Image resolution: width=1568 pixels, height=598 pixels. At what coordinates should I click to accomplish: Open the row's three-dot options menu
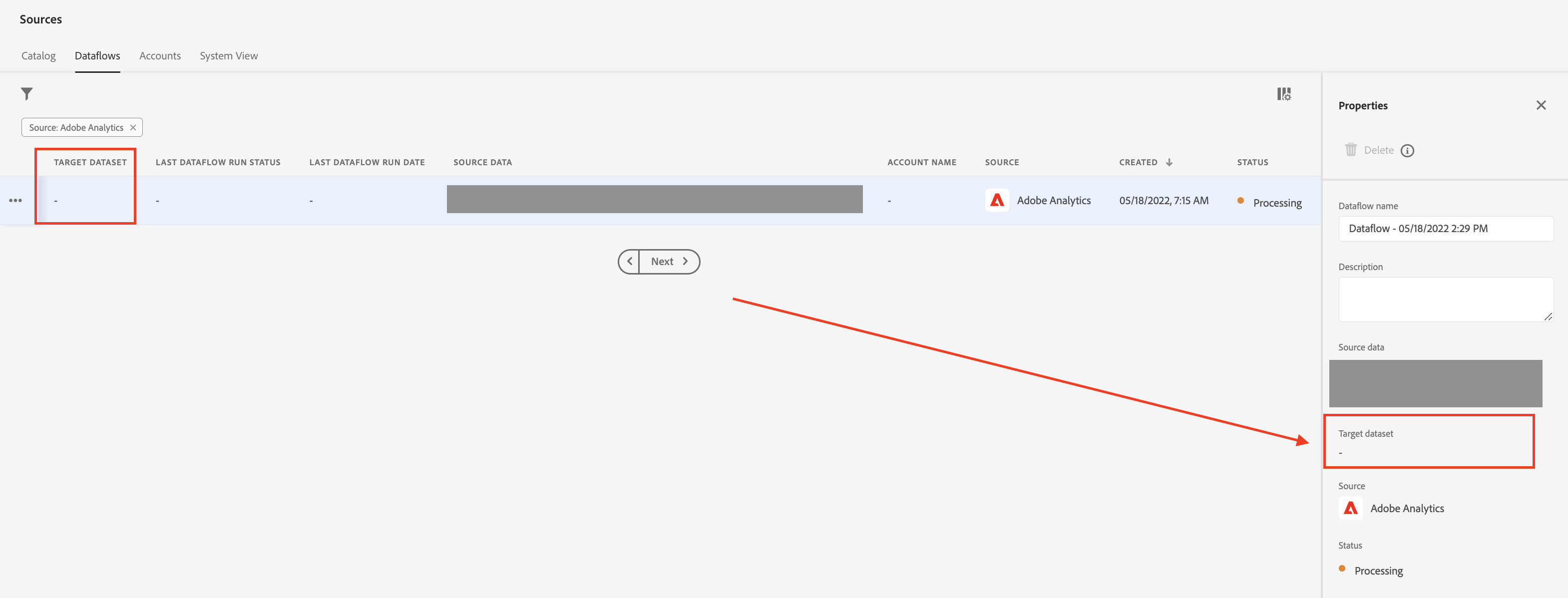click(15, 201)
